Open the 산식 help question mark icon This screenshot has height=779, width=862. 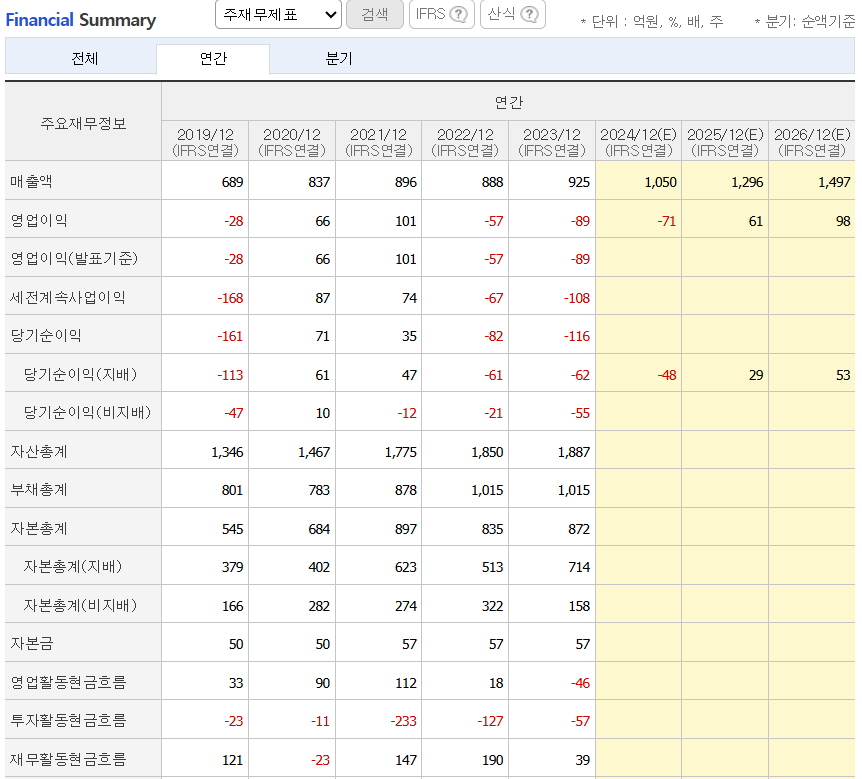click(x=527, y=15)
